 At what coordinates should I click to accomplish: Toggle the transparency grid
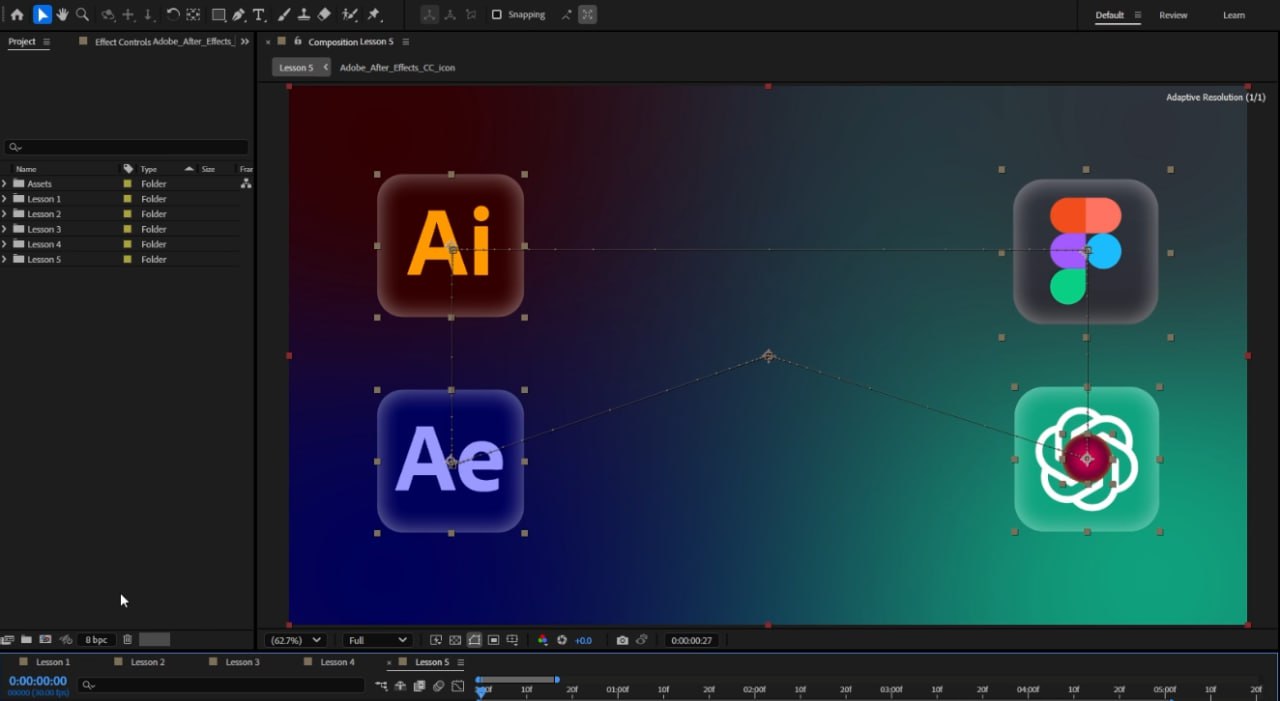[x=455, y=640]
